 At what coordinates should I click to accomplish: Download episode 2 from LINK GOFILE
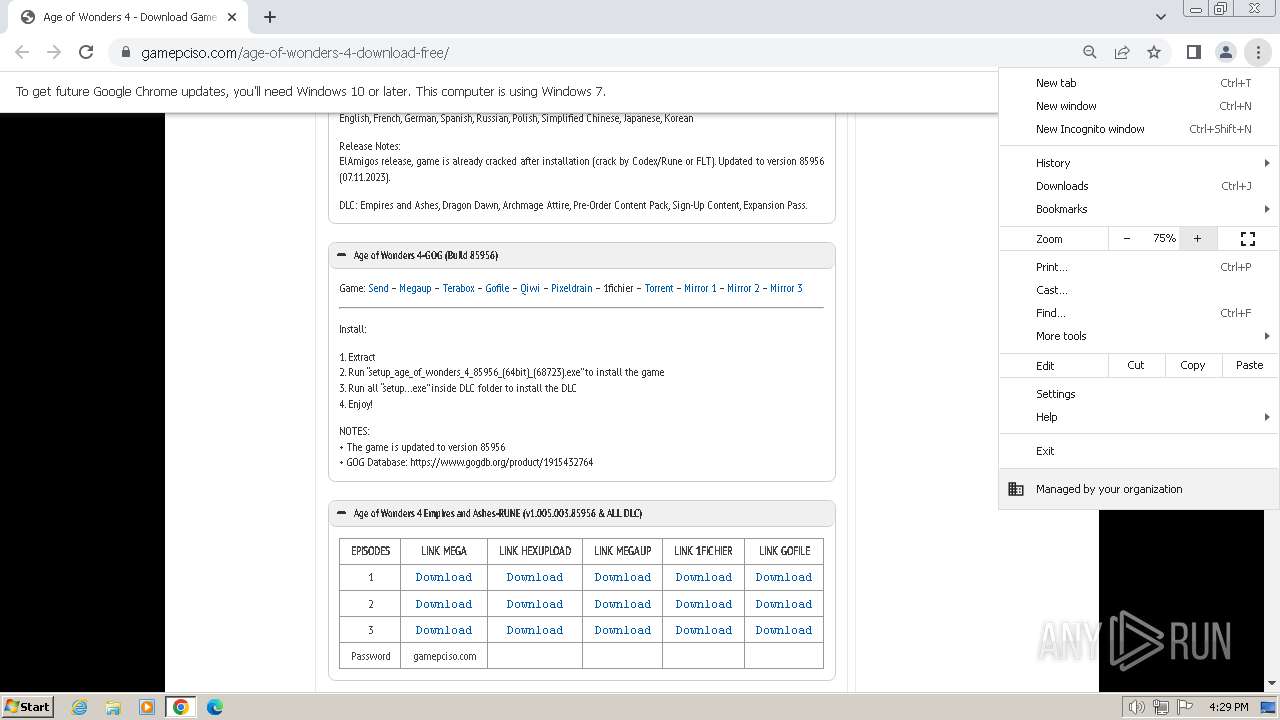[x=784, y=604]
